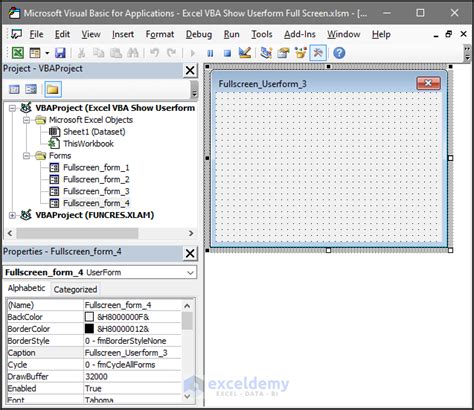Click Properties list scroll up arrow

[x=187, y=306]
